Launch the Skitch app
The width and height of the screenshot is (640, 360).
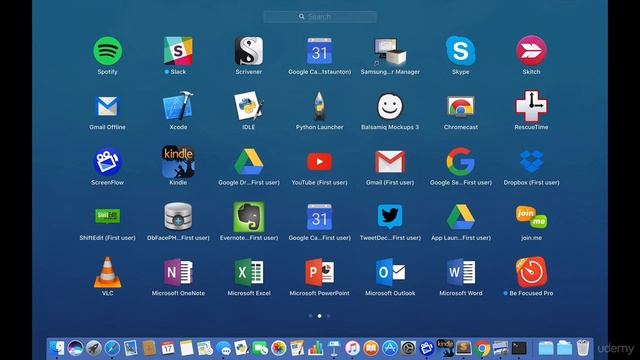[531, 51]
